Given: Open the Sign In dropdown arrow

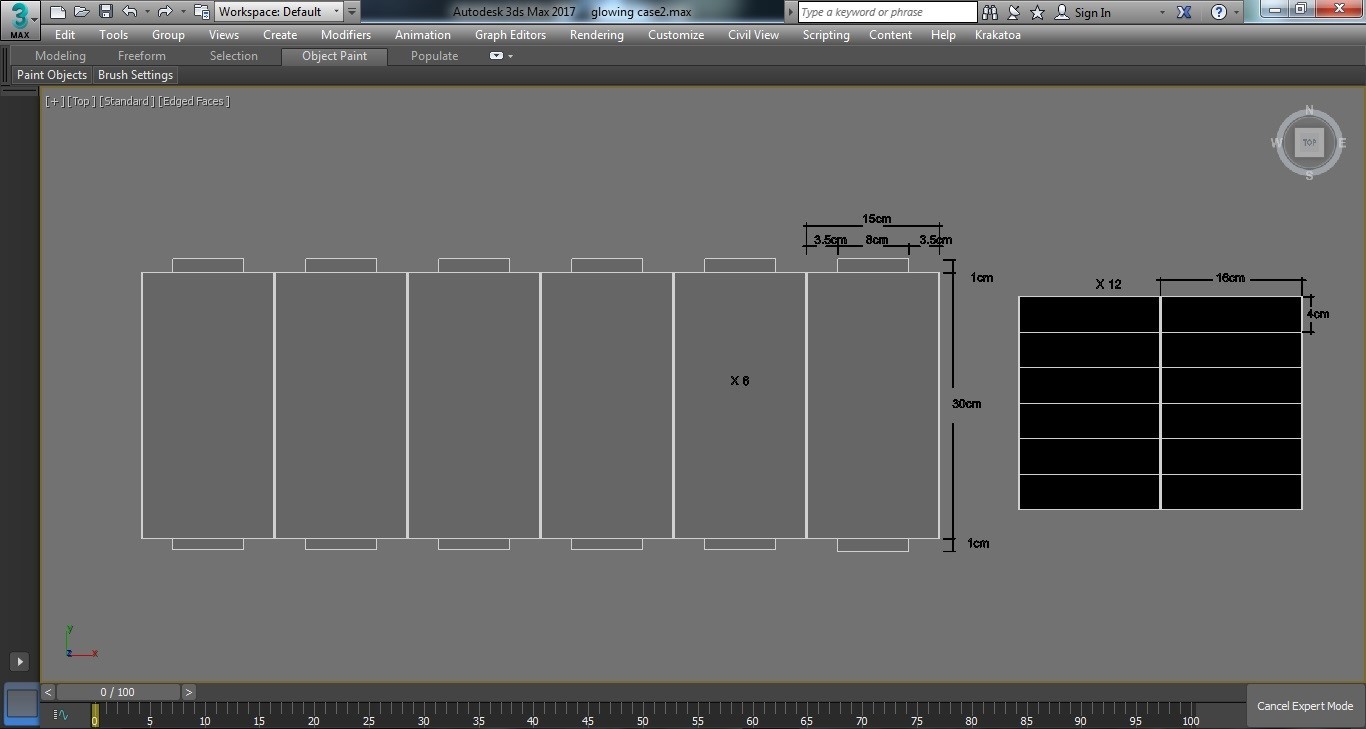Looking at the screenshot, I should pos(1162,13).
